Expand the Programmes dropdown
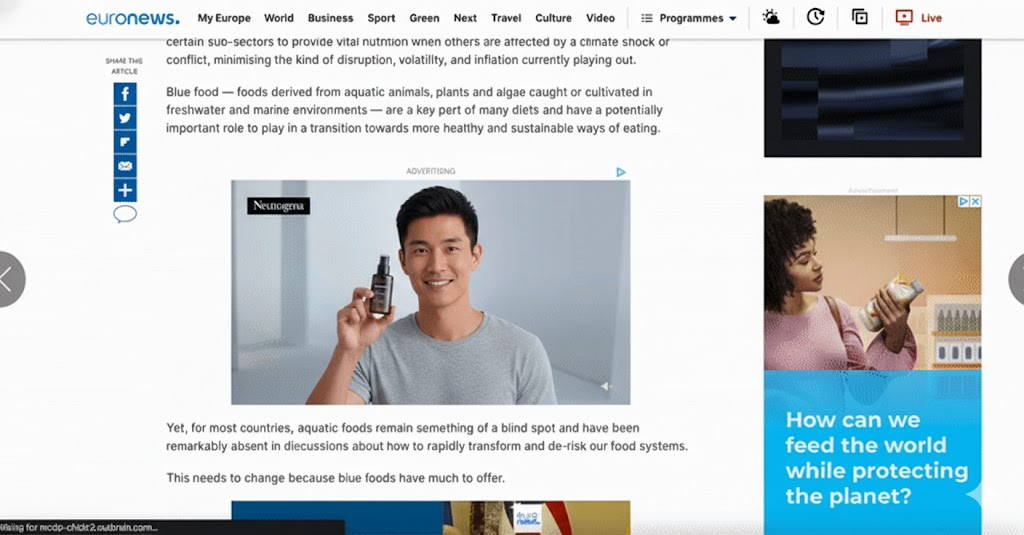This screenshot has height=535, width=1024. (689, 18)
